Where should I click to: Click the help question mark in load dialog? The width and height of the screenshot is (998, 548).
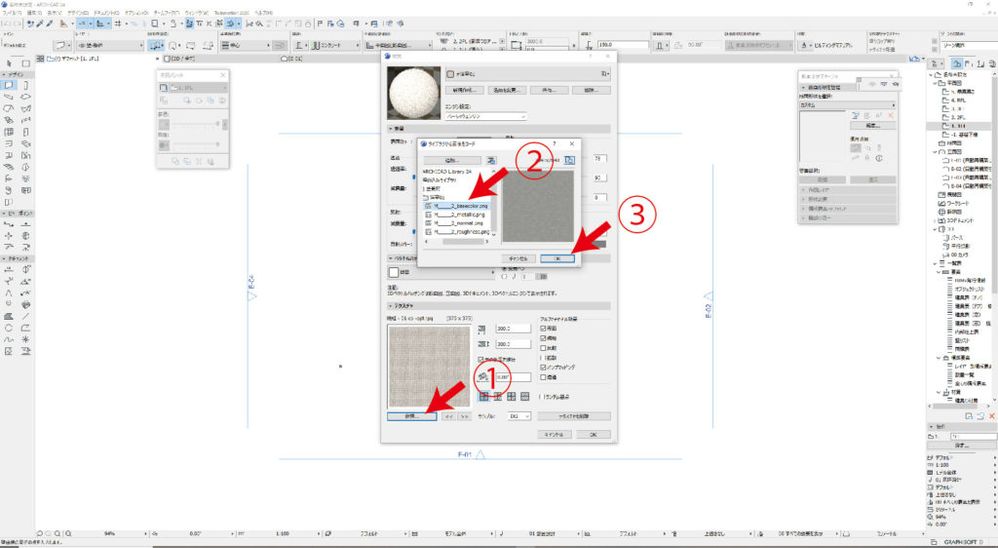pyautogui.click(x=554, y=144)
